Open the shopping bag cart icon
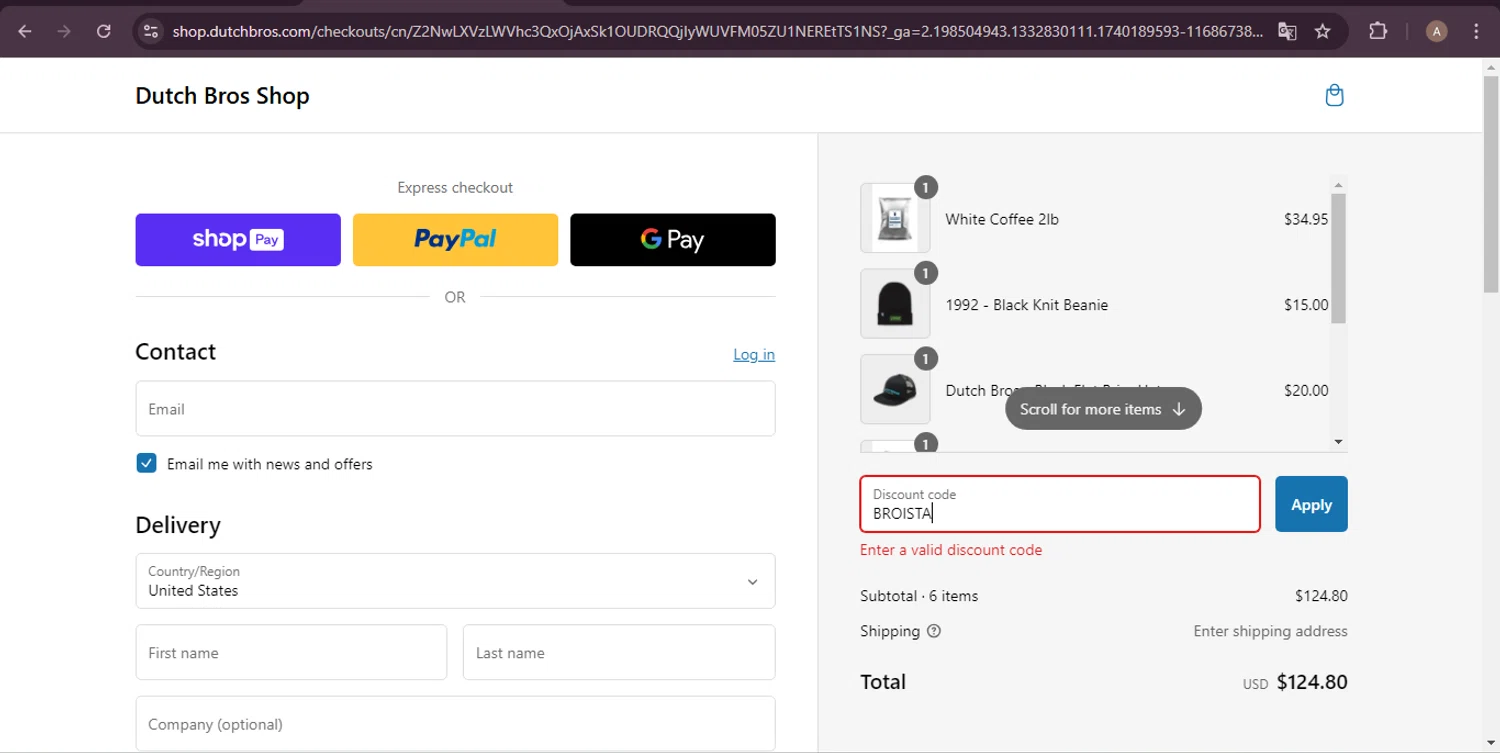 1334,95
